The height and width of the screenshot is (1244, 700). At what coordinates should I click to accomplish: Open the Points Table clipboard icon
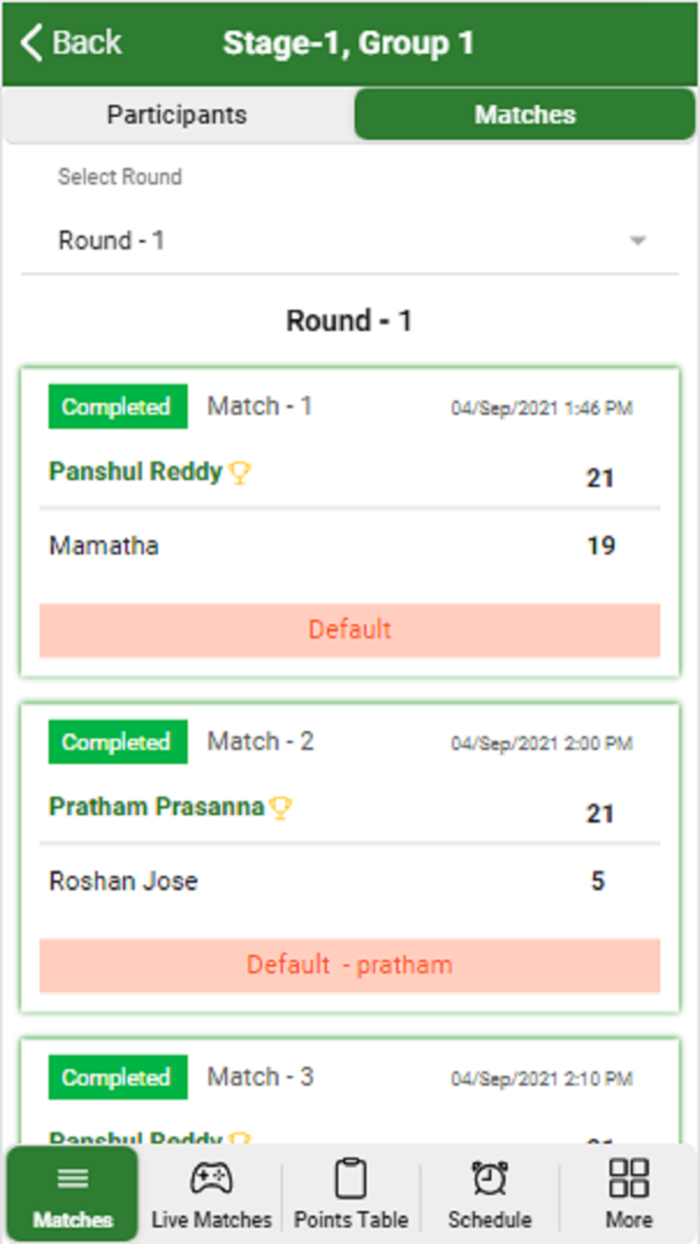tap(350, 1179)
